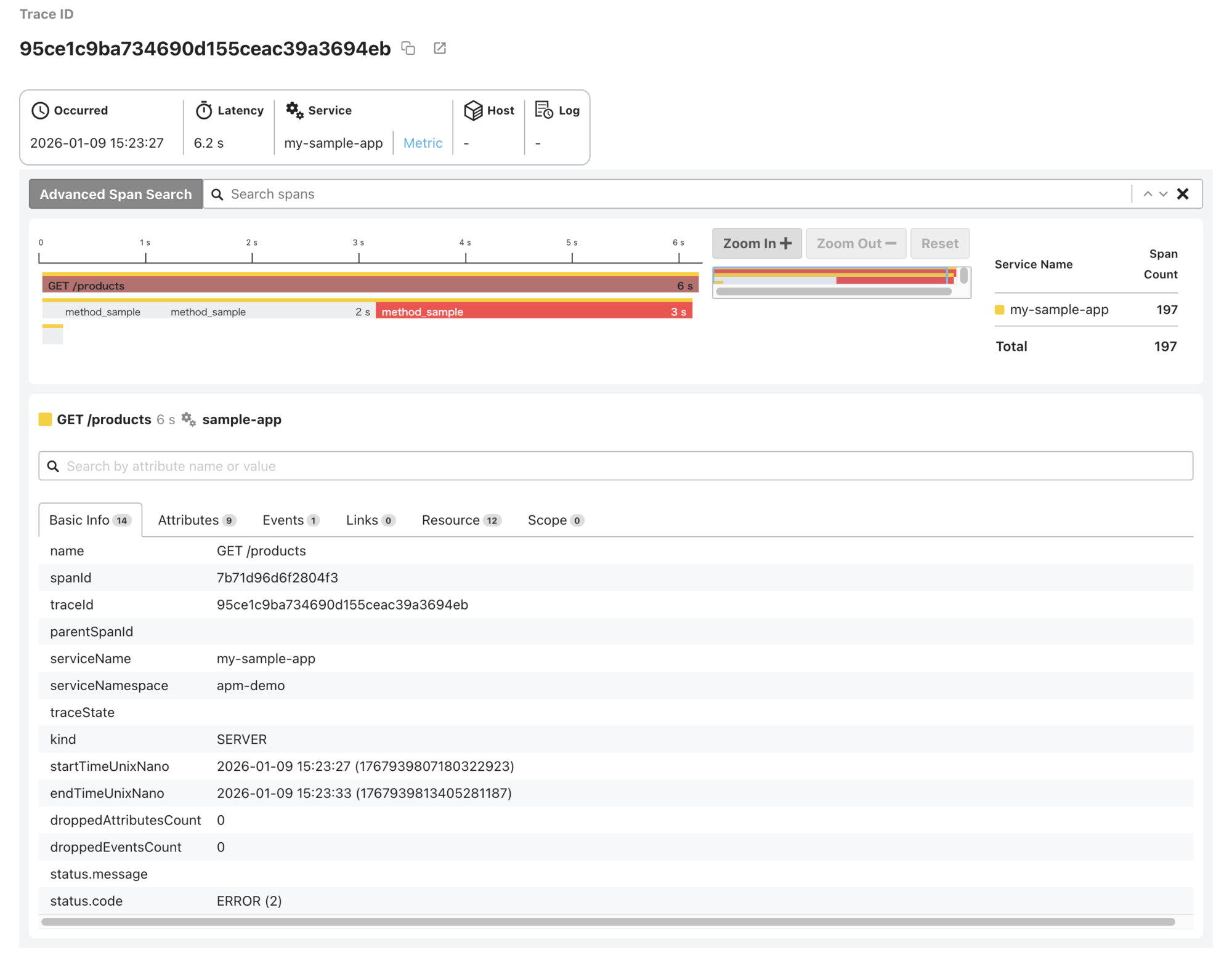The image size is (1232, 958).
Task: Clear span search with X icon
Action: point(1183,194)
